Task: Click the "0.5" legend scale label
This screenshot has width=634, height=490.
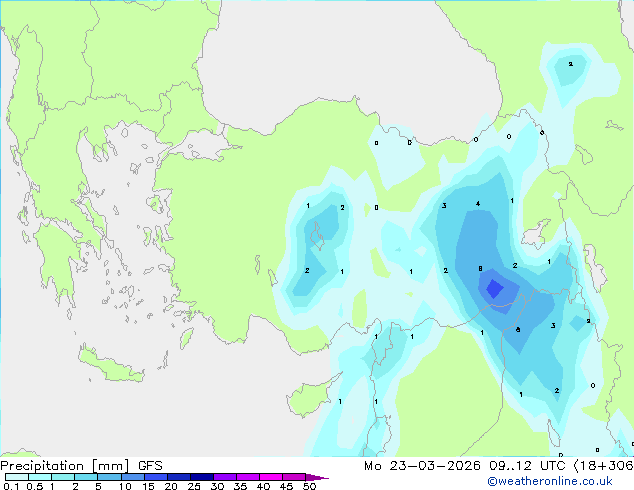Action: click(35, 486)
